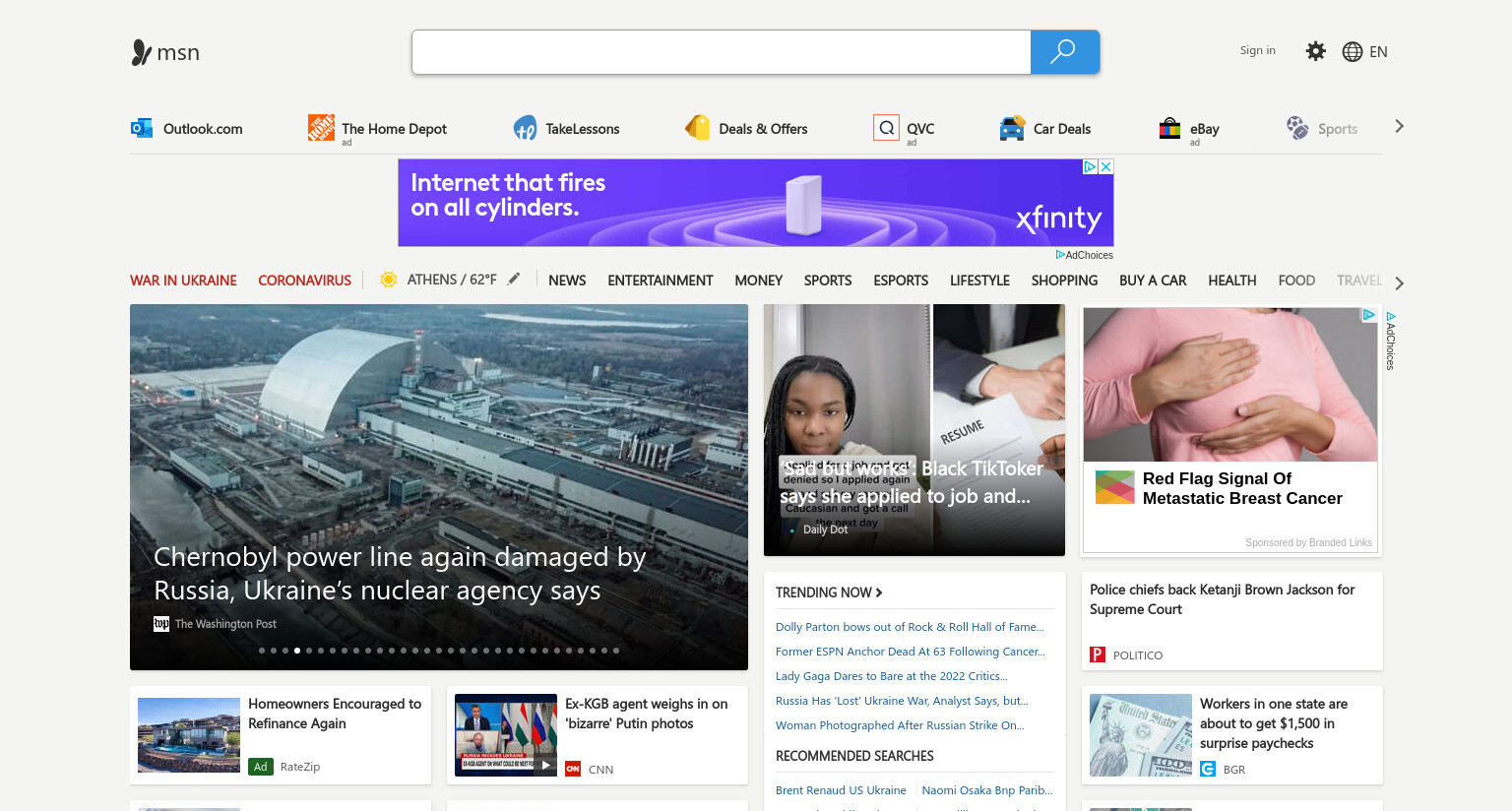Image resolution: width=1512 pixels, height=811 pixels.
Task: Go to the ESPORTS tab
Action: click(901, 281)
